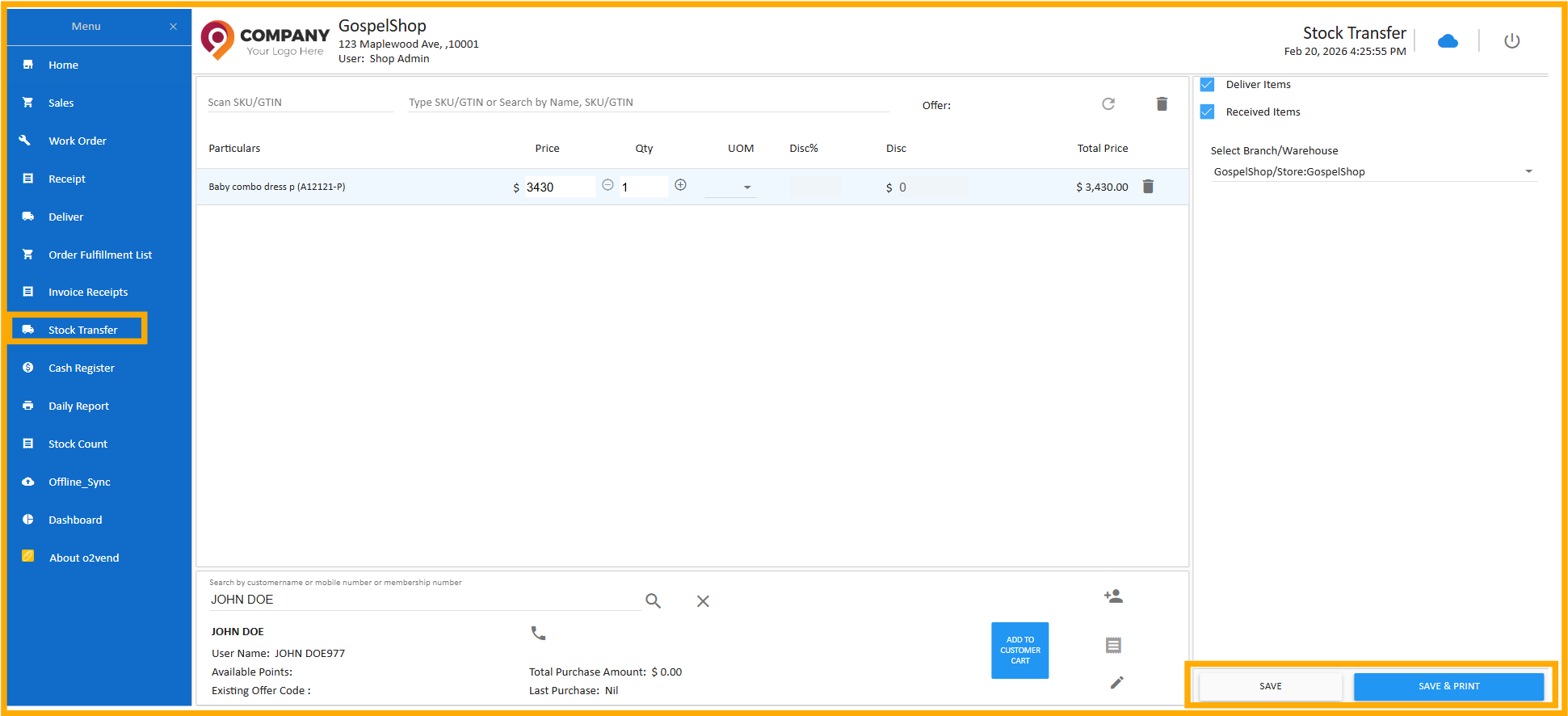Click the Price field showing 3430
This screenshot has height=716, width=1568.
coord(559,187)
